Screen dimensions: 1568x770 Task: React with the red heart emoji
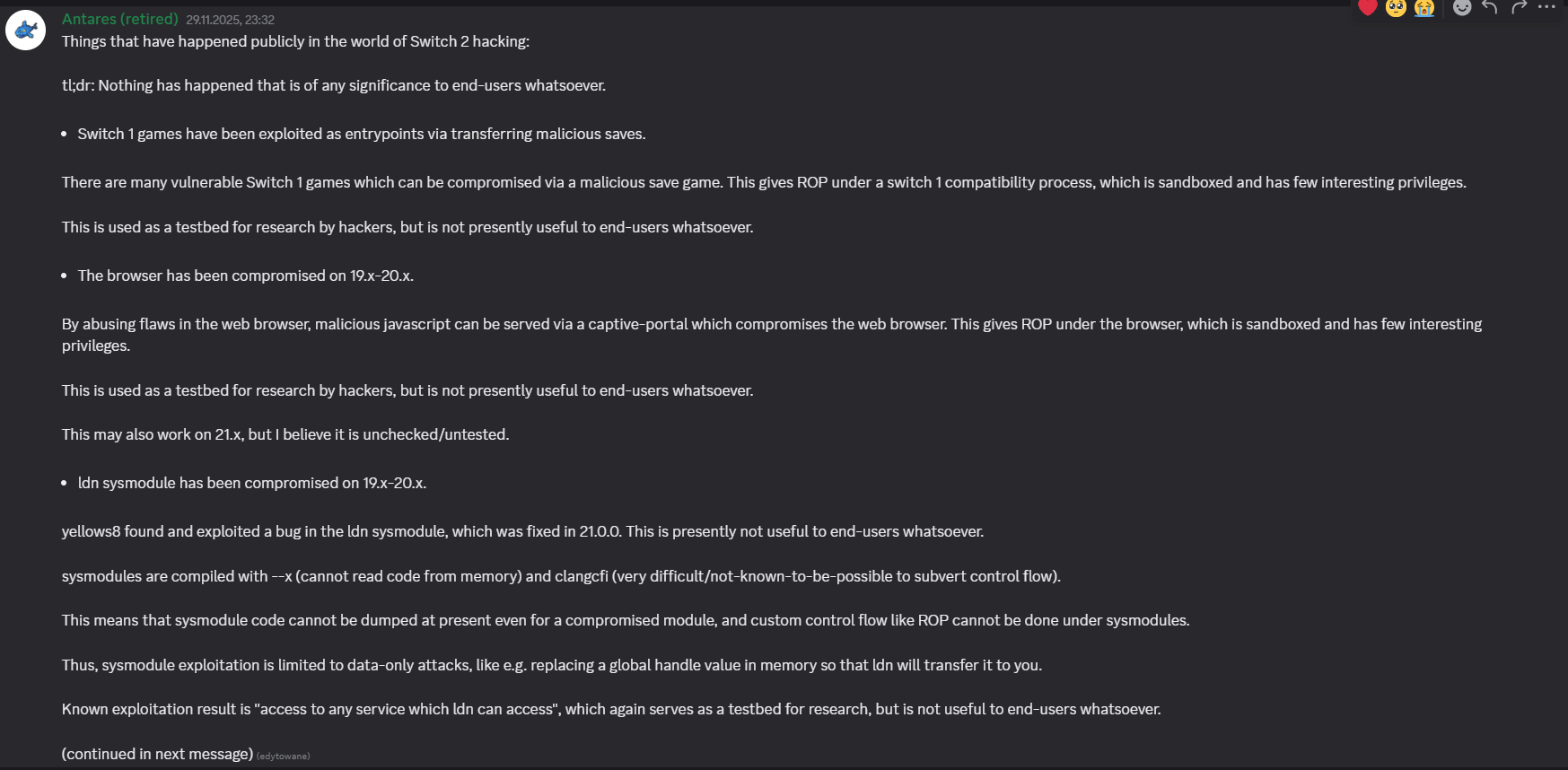click(x=1367, y=8)
